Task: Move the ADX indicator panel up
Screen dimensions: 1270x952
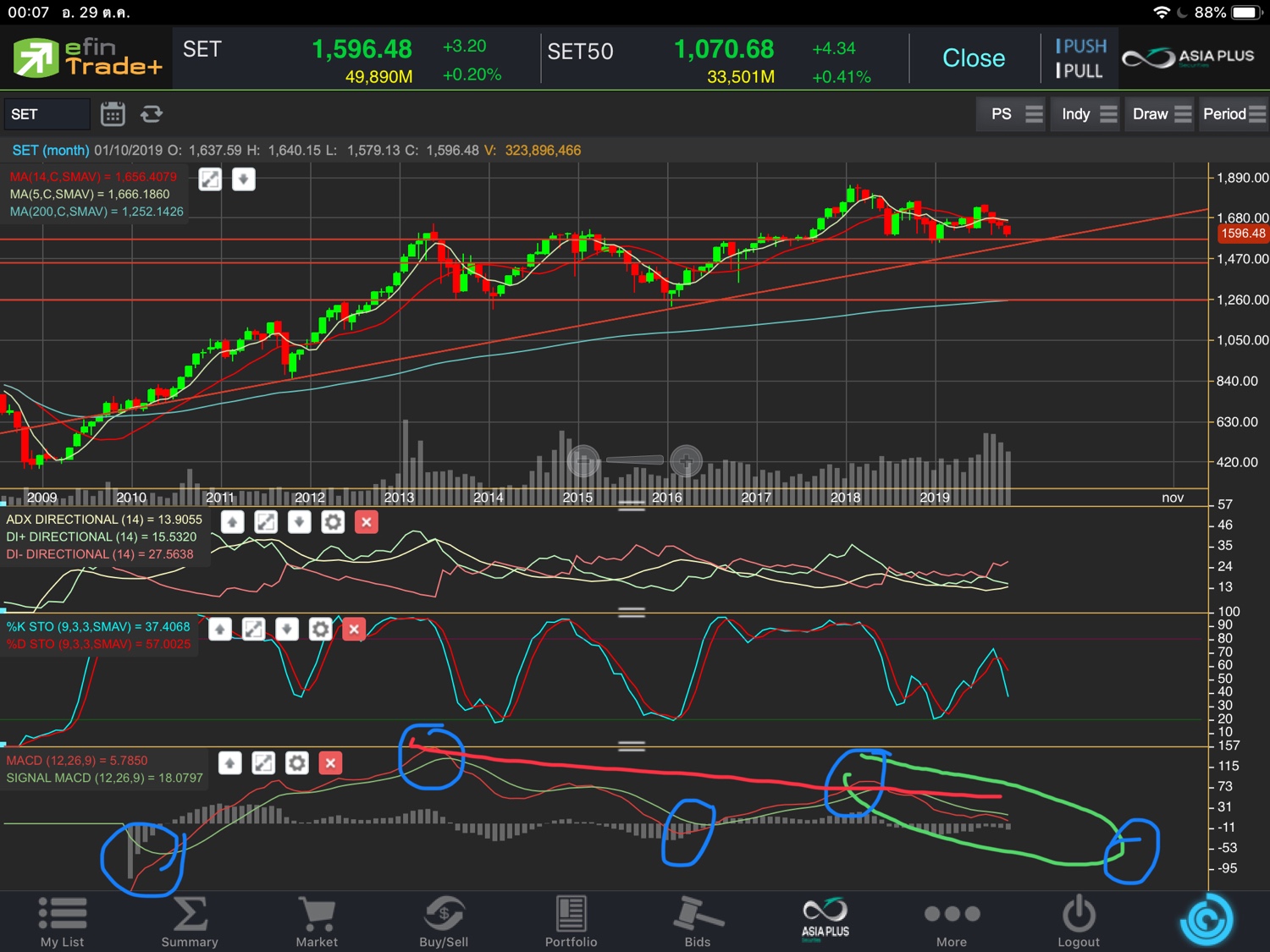Action: (x=232, y=522)
